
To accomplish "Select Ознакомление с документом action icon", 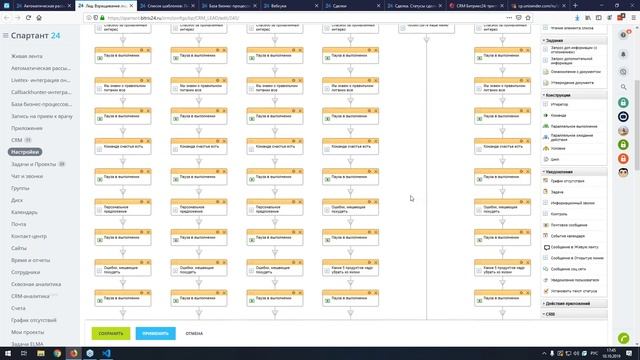I will pyautogui.click(x=546, y=72).
